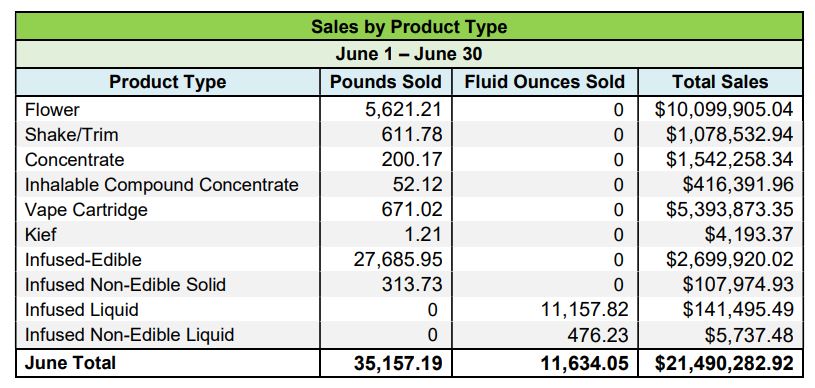Select Infused Non-Edible Liquid value 476.23
The height and width of the screenshot is (388, 815).
point(597,334)
